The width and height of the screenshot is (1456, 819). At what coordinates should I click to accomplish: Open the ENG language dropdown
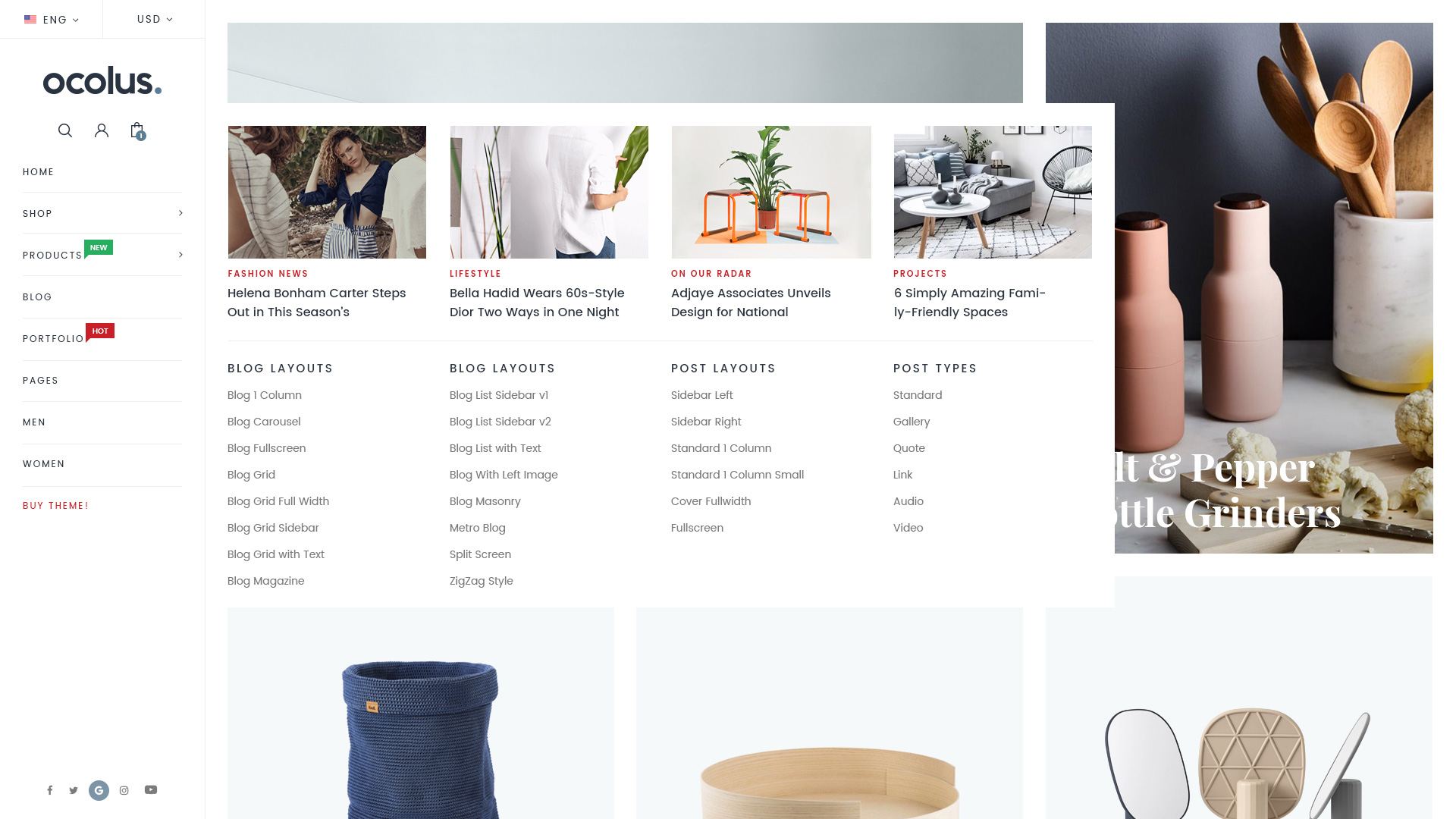pyautogui.click(x=52, y=19)
